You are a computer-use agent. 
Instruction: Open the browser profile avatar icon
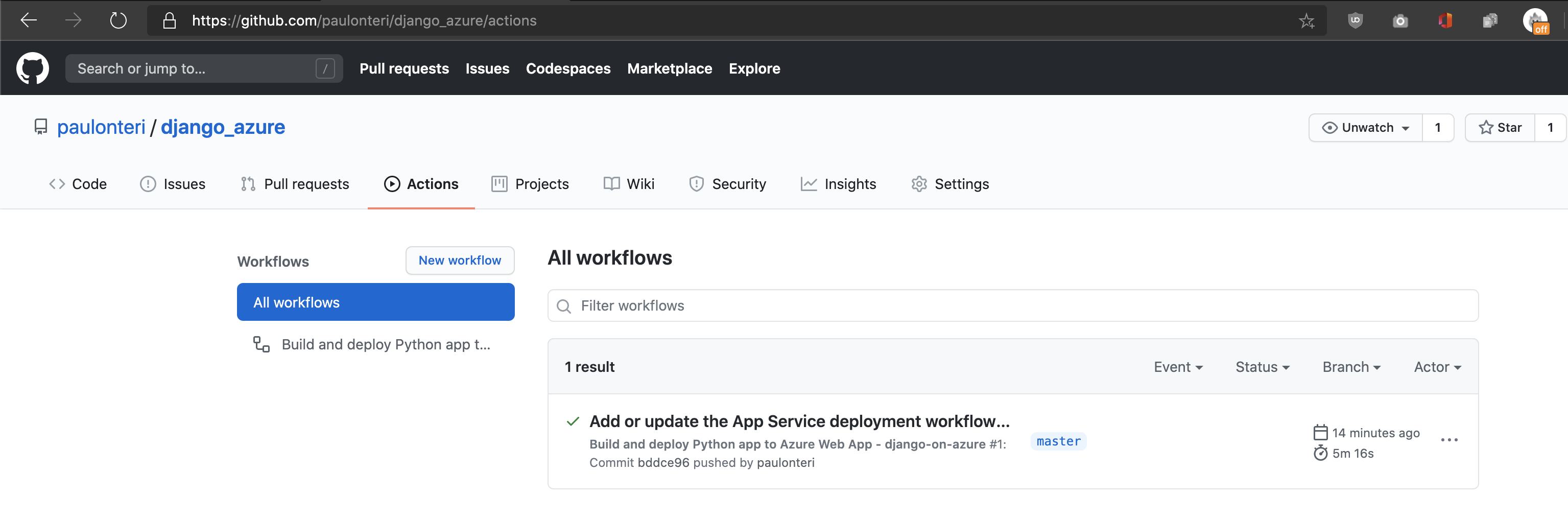click(1536, 20)
